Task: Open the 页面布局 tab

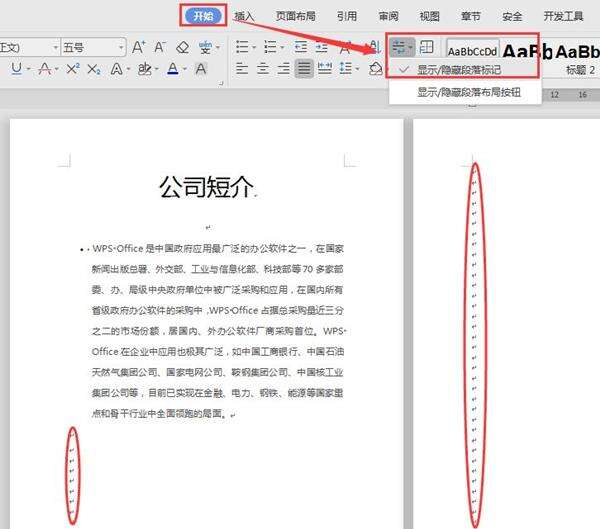Action: [297, 16]
